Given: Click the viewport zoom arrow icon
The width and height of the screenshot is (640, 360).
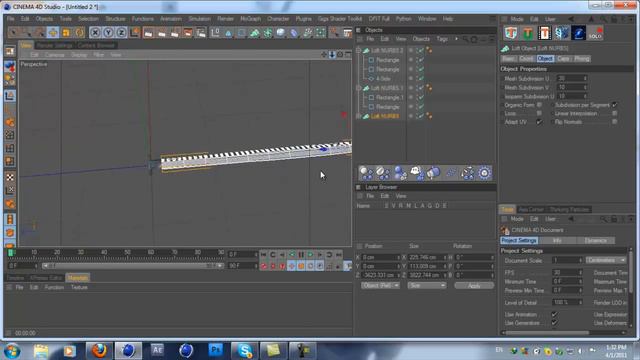Looking at the screenshot, I should pos(332,54).
